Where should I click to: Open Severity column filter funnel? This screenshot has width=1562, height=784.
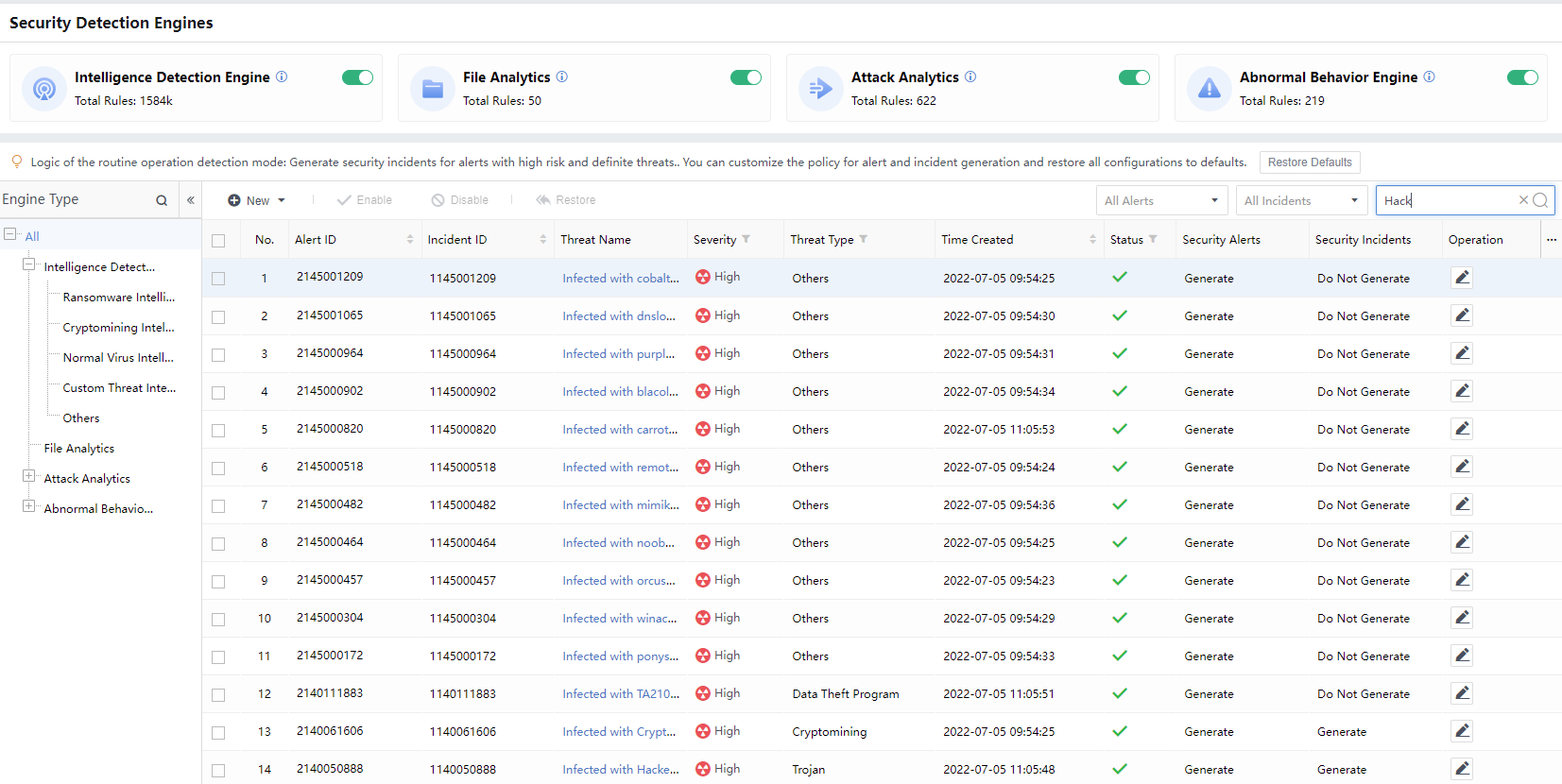[x=747, y=240]
